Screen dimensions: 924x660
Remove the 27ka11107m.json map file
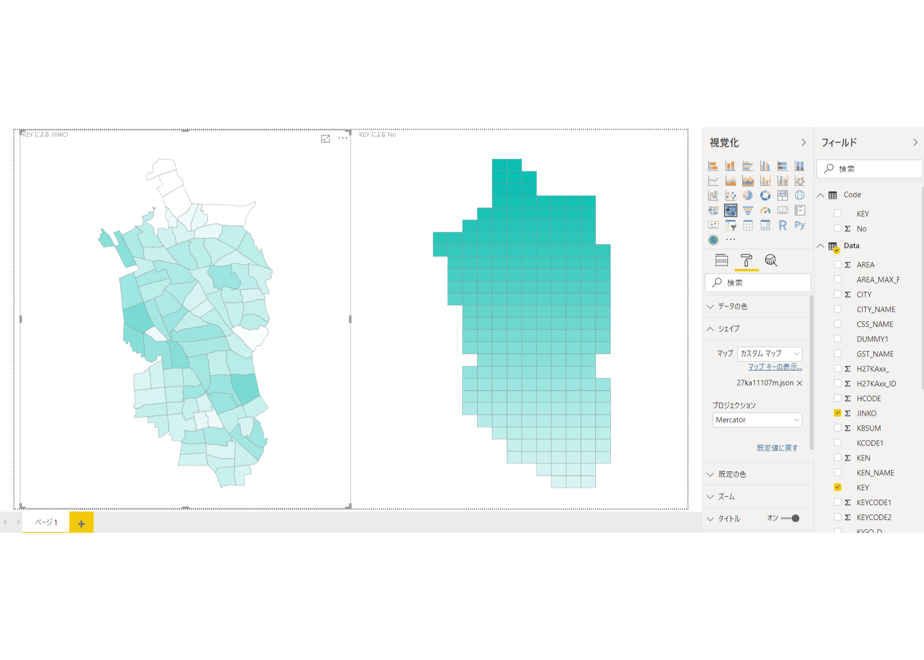[800, 383]
